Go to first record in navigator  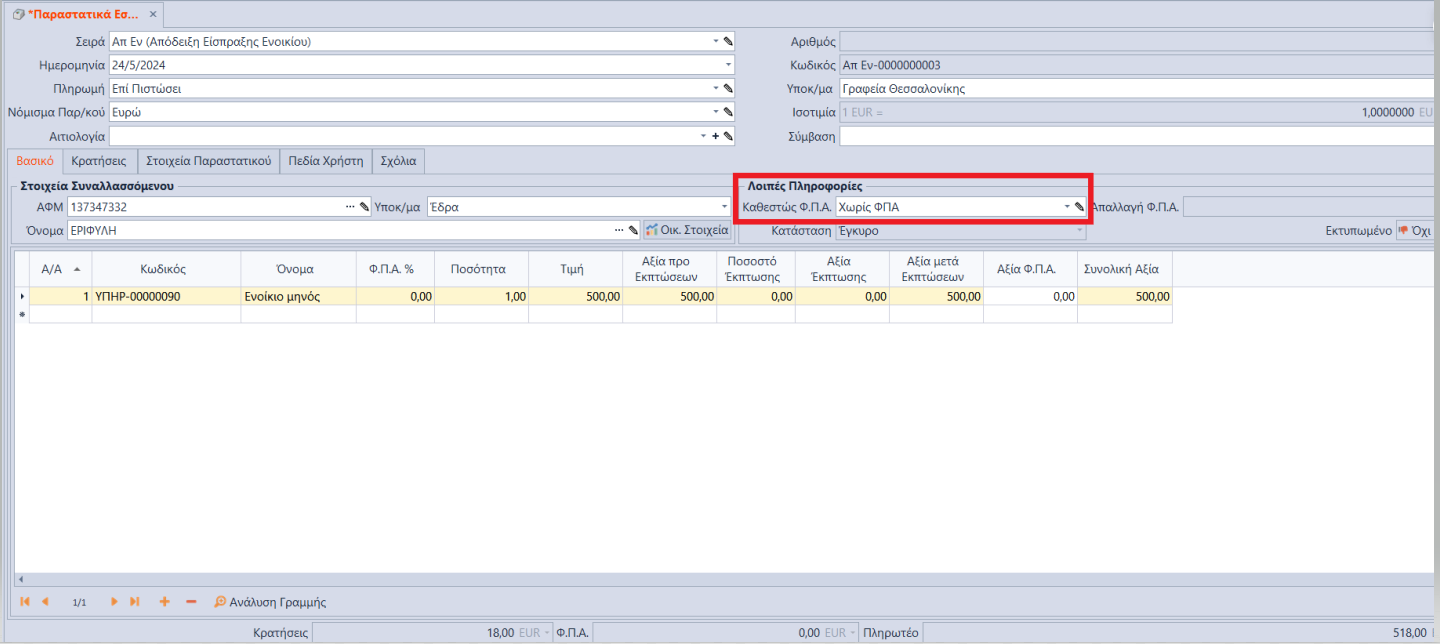(x=25, y=602)
